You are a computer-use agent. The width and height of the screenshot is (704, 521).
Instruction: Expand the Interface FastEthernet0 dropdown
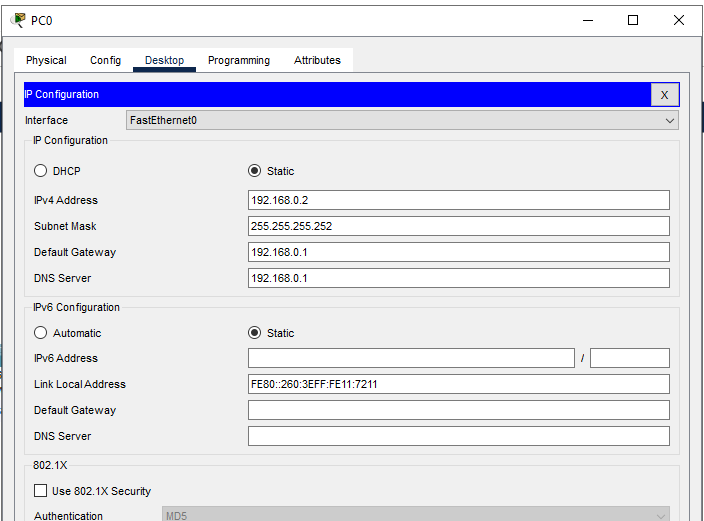[402, 120]
